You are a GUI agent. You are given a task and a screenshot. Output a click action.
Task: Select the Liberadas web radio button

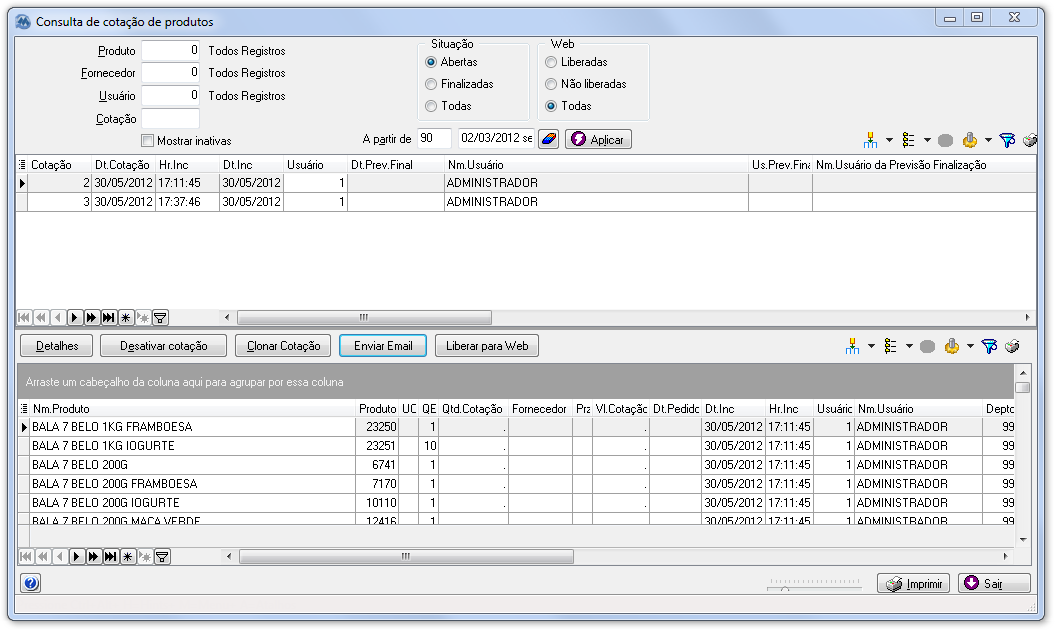pos(551,62)
